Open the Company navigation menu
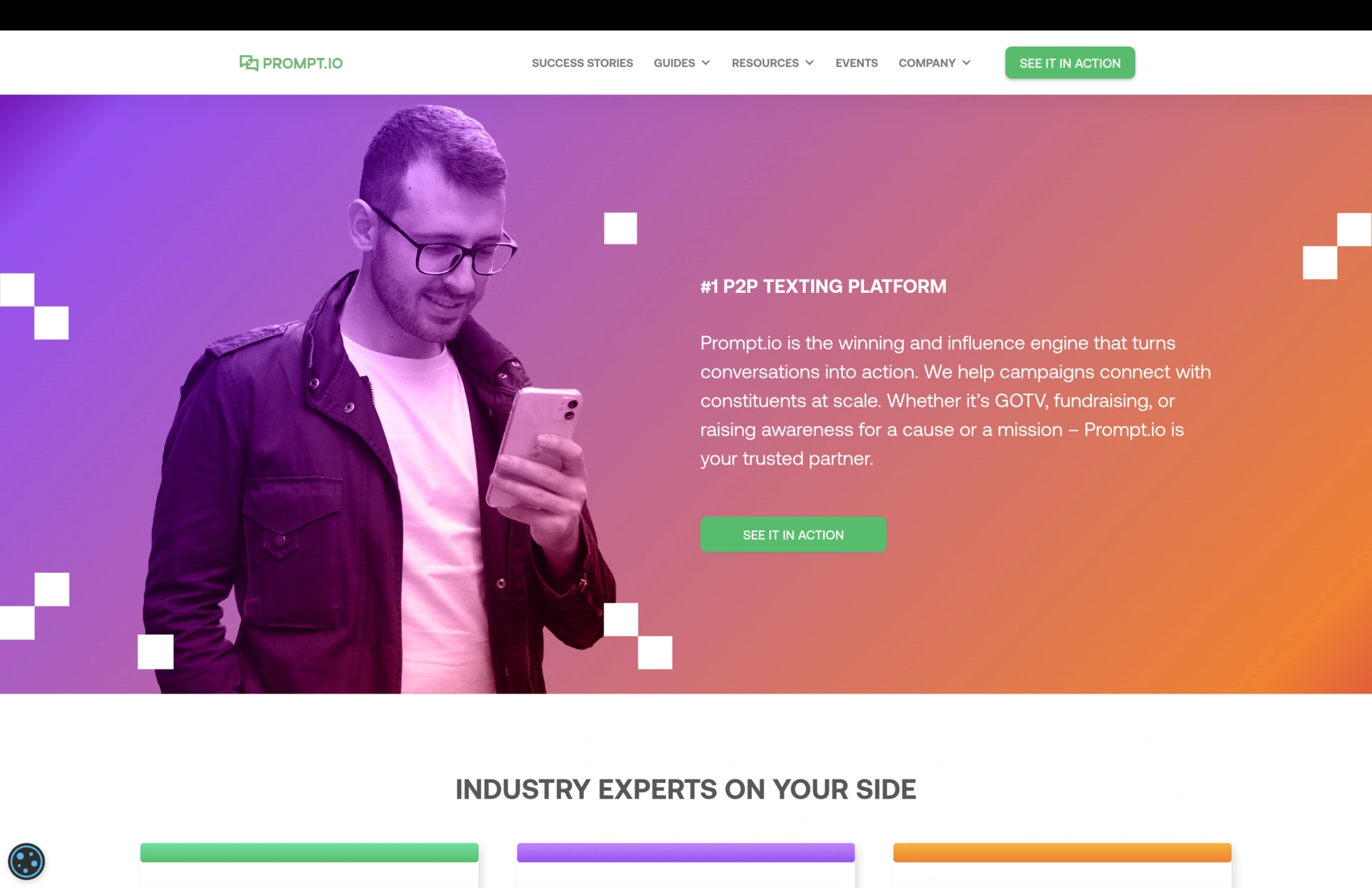This screenshot has height=888, width=1372. pos(927,63)
